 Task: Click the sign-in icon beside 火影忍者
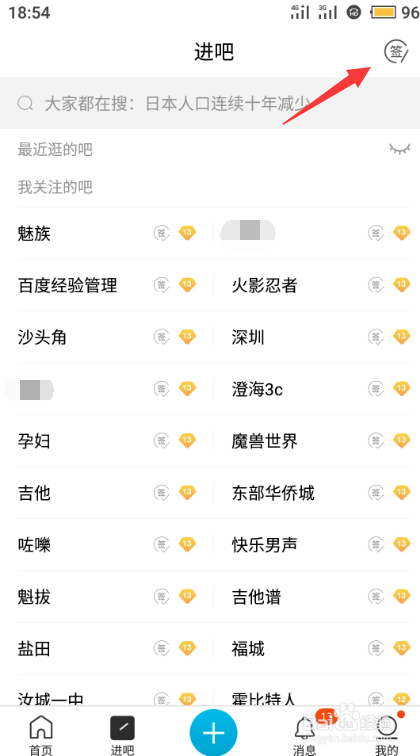coord(376,285)
